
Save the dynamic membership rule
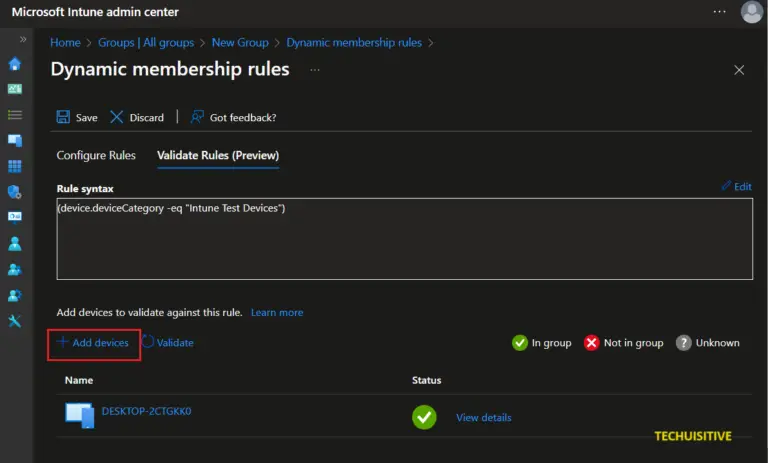(77, 117)
